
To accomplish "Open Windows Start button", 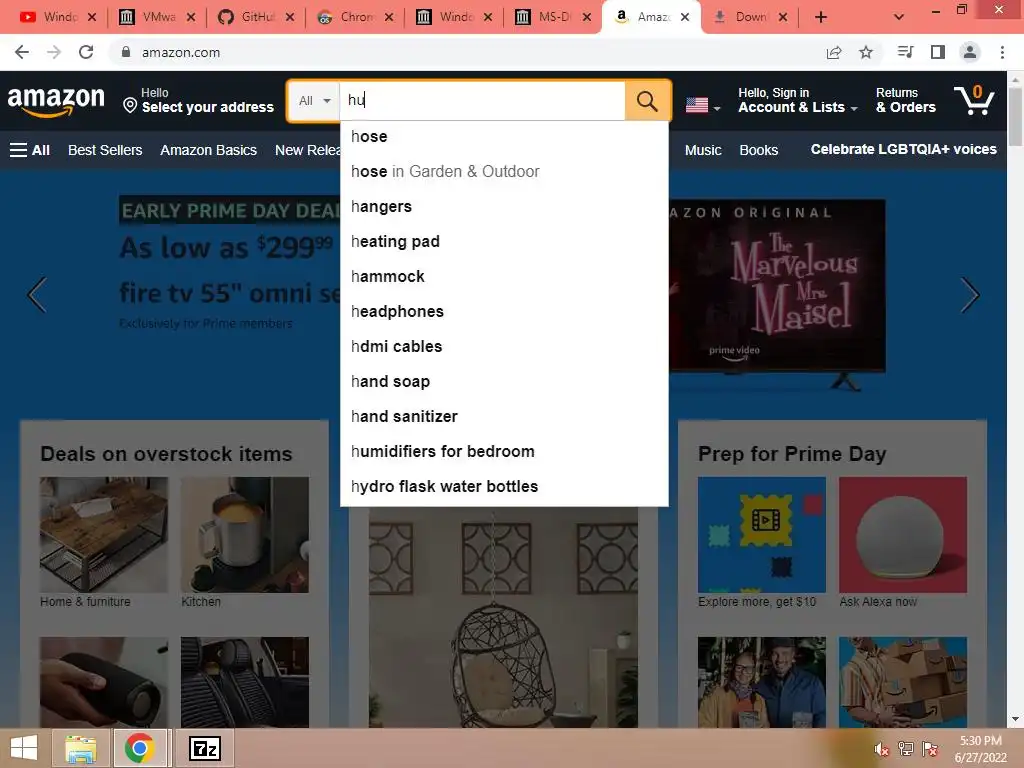I will click(24, 748).
